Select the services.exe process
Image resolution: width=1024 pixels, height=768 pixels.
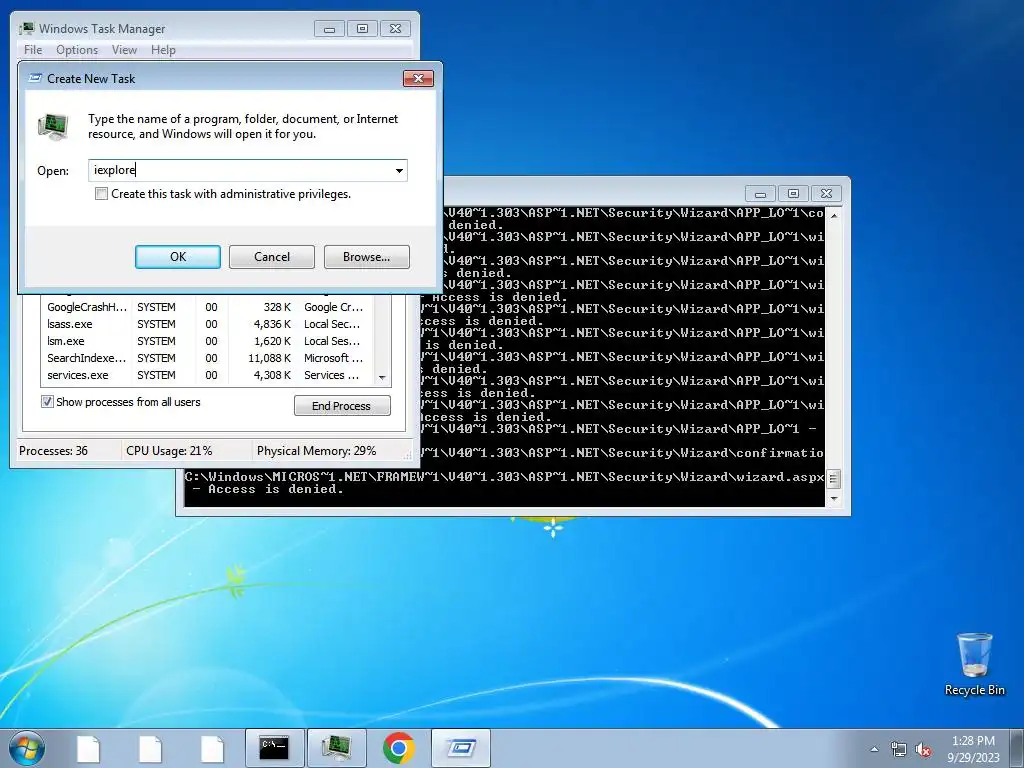pos(206,375)
